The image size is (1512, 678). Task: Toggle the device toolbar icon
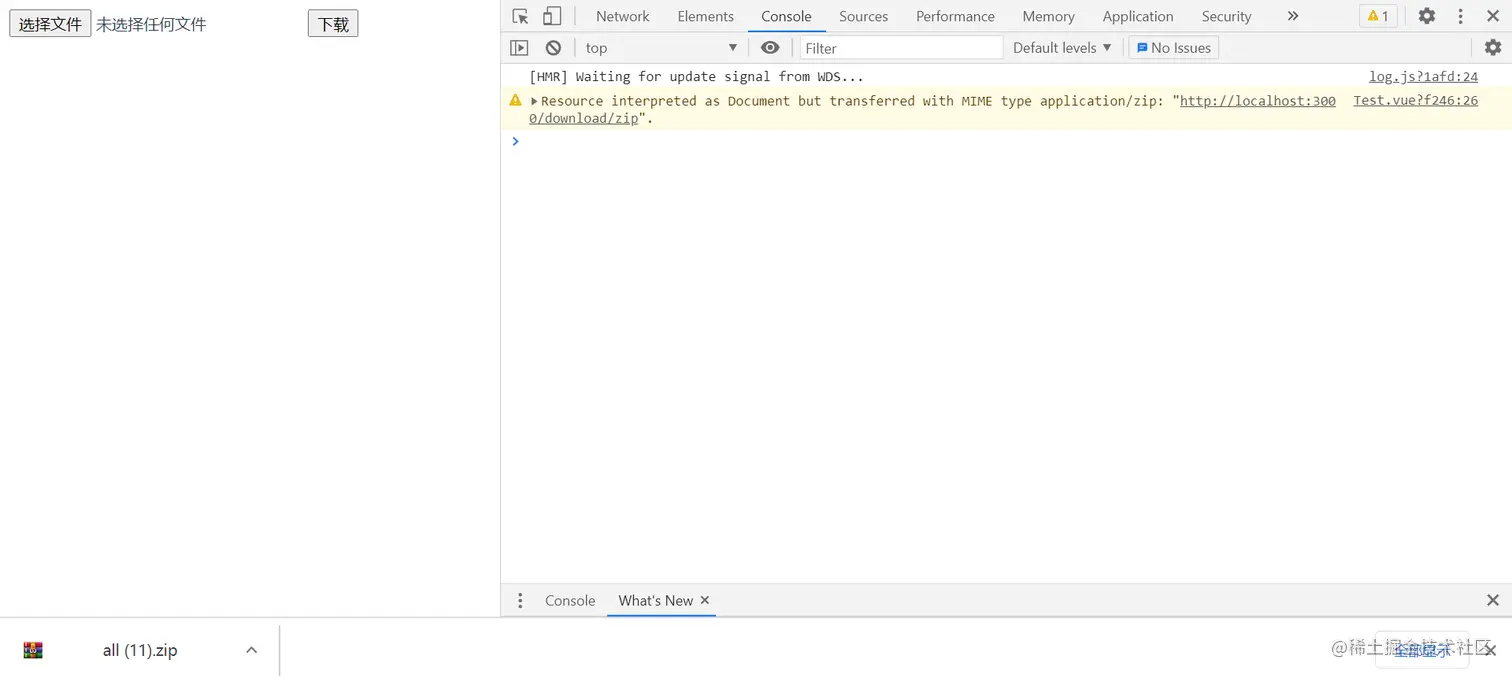552,16
